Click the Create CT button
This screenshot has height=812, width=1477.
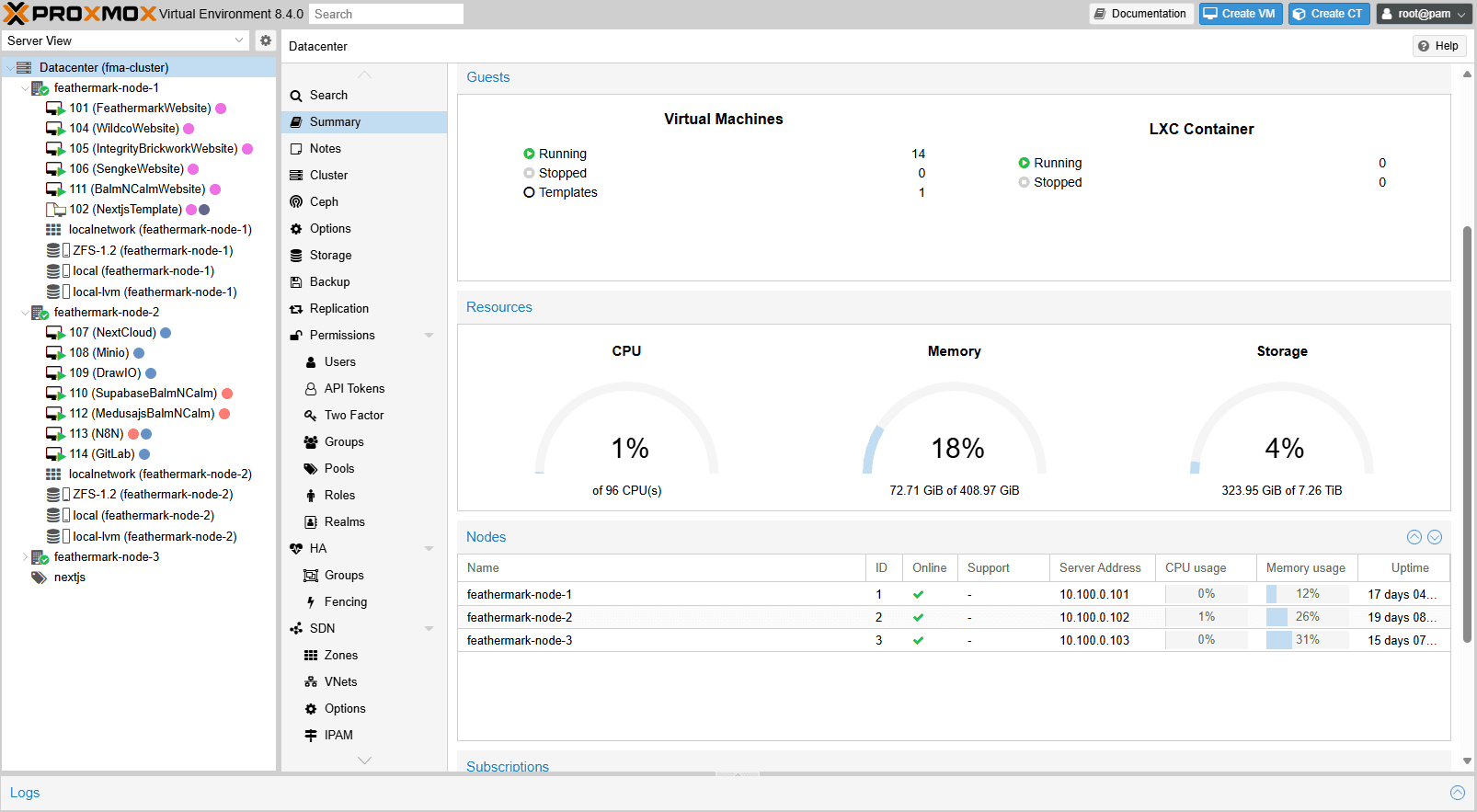[x=1329, y=14]
